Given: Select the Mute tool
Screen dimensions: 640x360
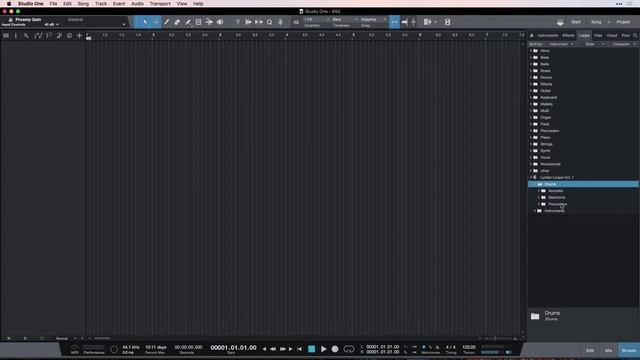Looking at the screenshot, I should coord(198,22).
